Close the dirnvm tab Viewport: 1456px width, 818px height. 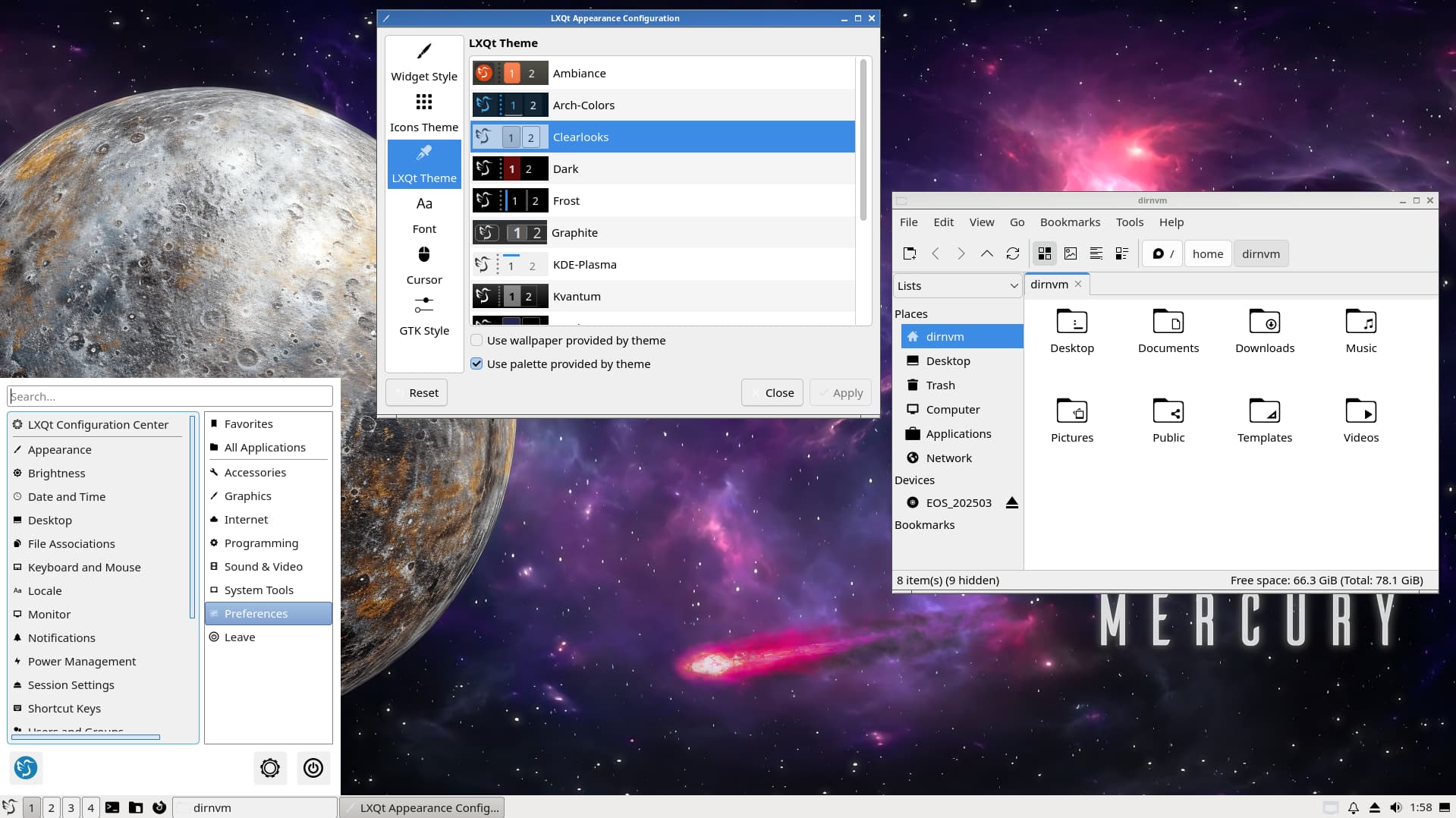pos(1077,284)
